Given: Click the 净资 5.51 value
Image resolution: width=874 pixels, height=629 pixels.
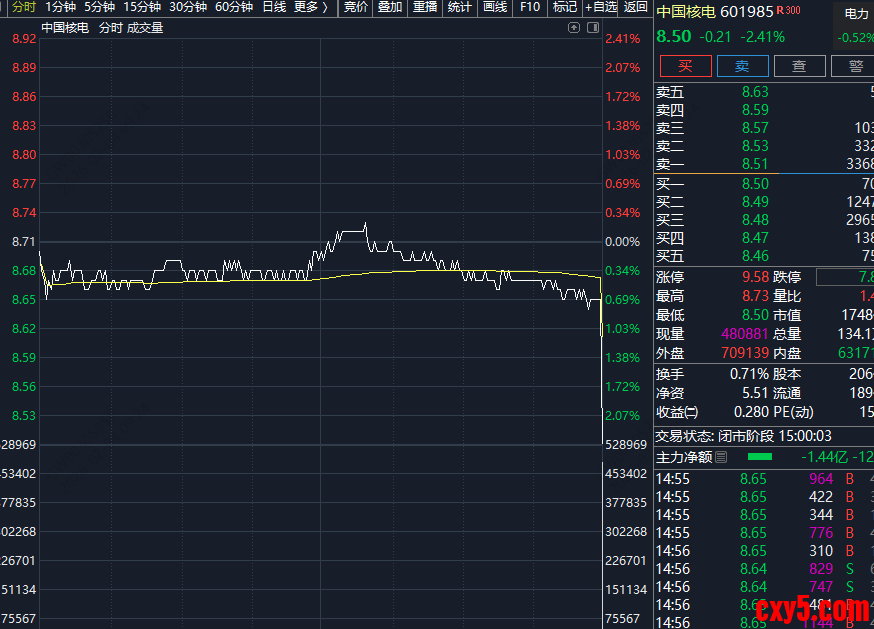Looking at the screenshot, I should point(755,393).
